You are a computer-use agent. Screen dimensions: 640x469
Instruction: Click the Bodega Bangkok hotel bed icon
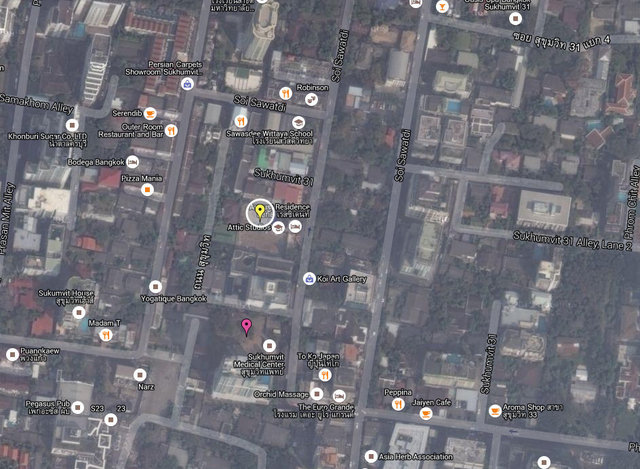click(x=132, y=162)
